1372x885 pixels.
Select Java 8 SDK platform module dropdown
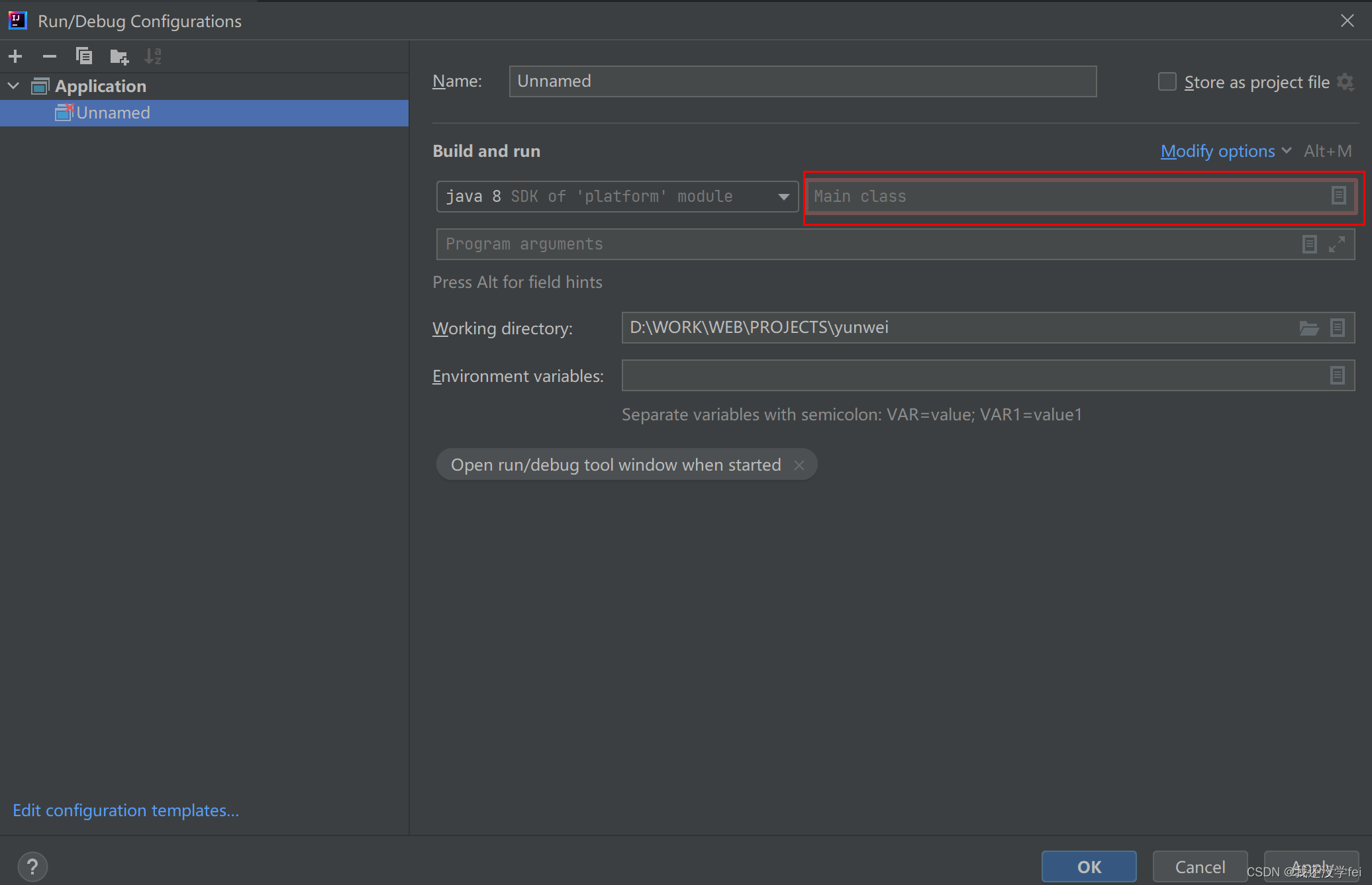pyautogui.click(x=614, y=196)
